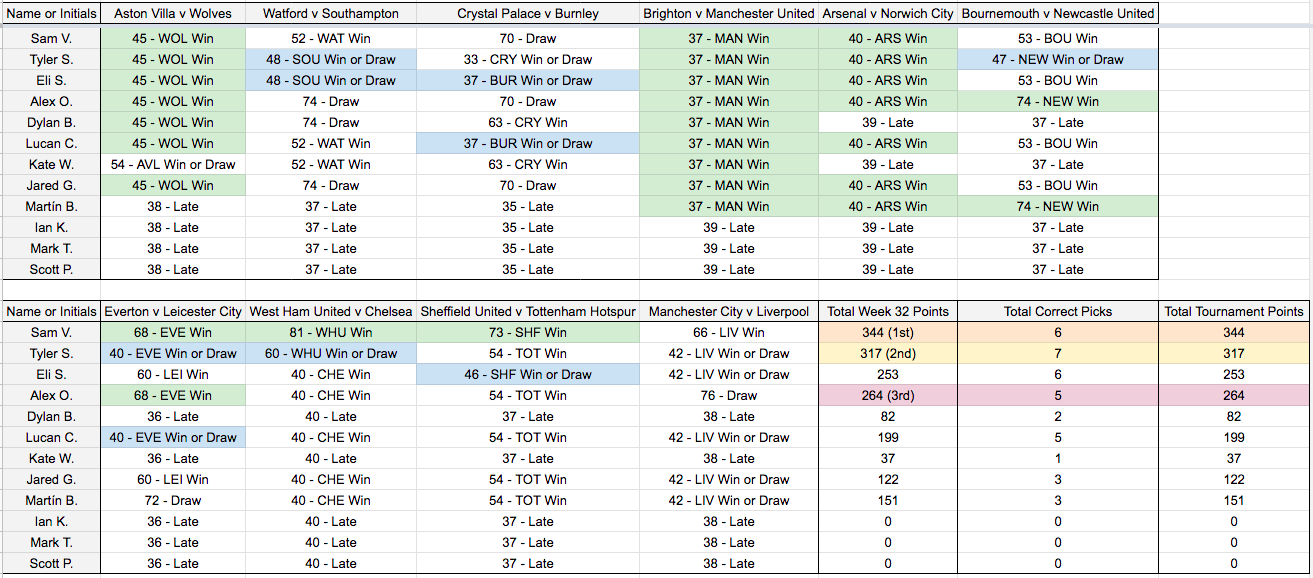This screenshot has height=578, width=1313.
Task: Click the Manchester City v Liverpool header
Action: (728, 312)
